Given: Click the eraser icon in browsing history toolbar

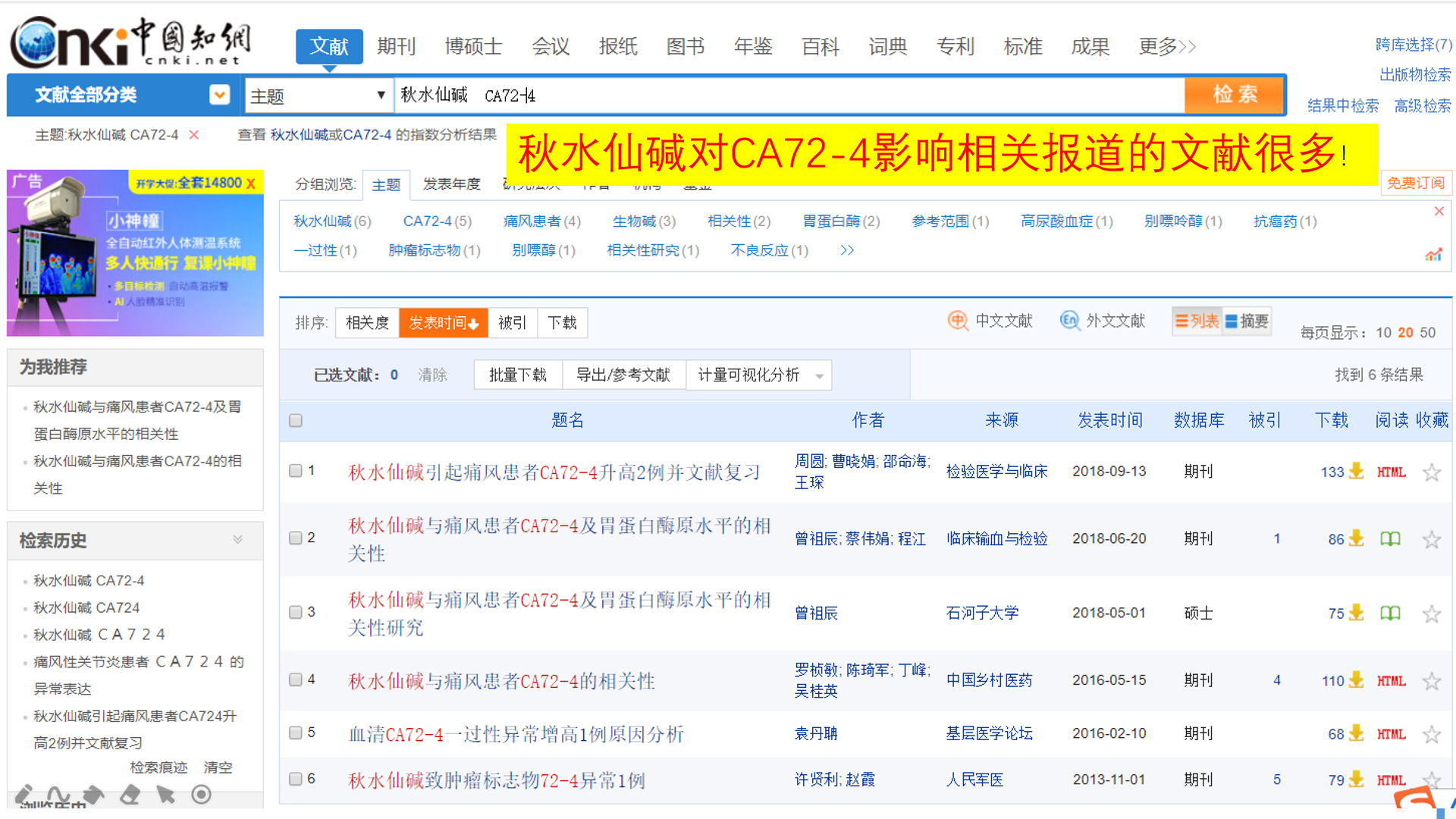Looking at the screenshot, I should (129, 795).
